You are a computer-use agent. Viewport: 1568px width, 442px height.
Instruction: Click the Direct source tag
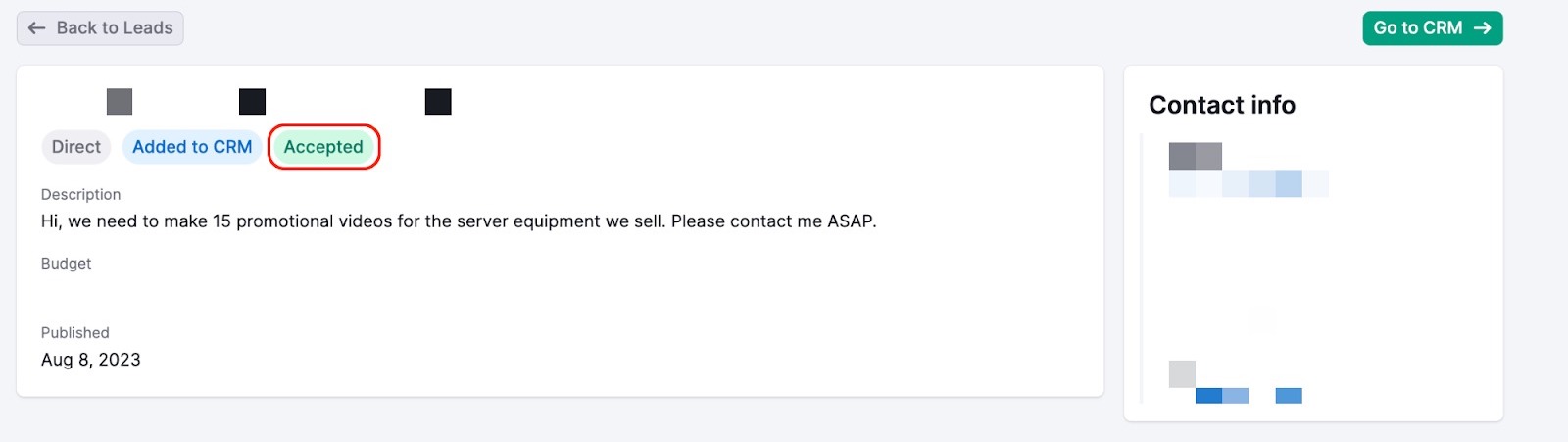pyautogui.click(x=75, y=147)
